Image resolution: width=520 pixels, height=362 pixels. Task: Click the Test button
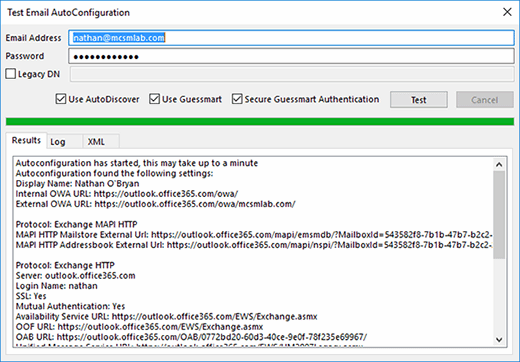419,100
